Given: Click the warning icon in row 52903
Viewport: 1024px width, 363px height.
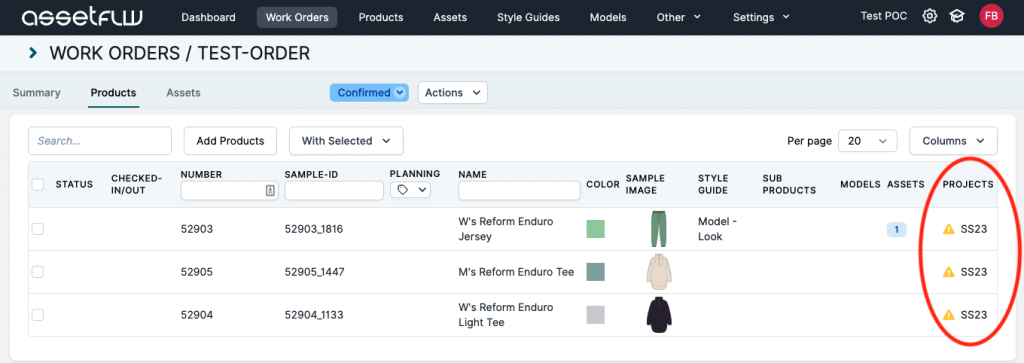Looking at the screenshot, I should [949, 229].
